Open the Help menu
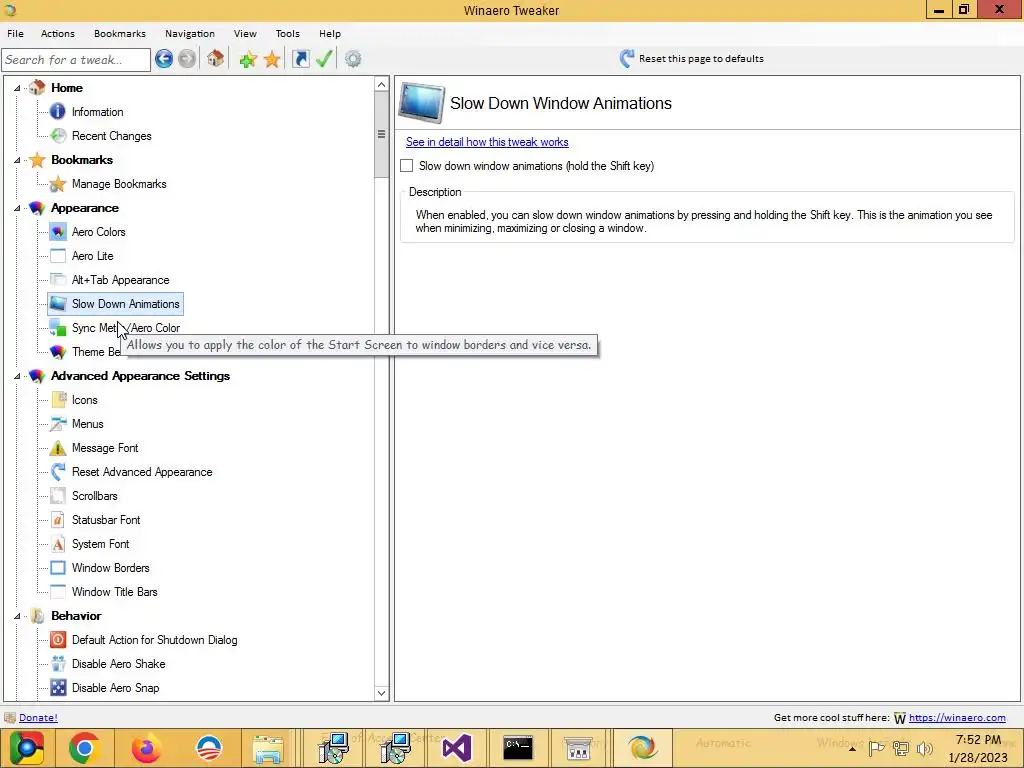Screen dimensions: 1024x768 (x=330, y=33)
